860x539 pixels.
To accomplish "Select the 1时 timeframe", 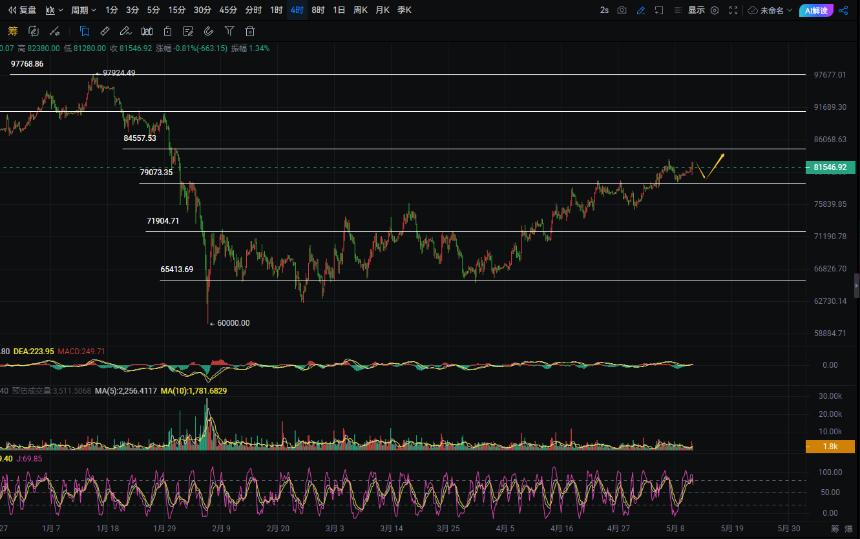I will click(x=276, y=10).
